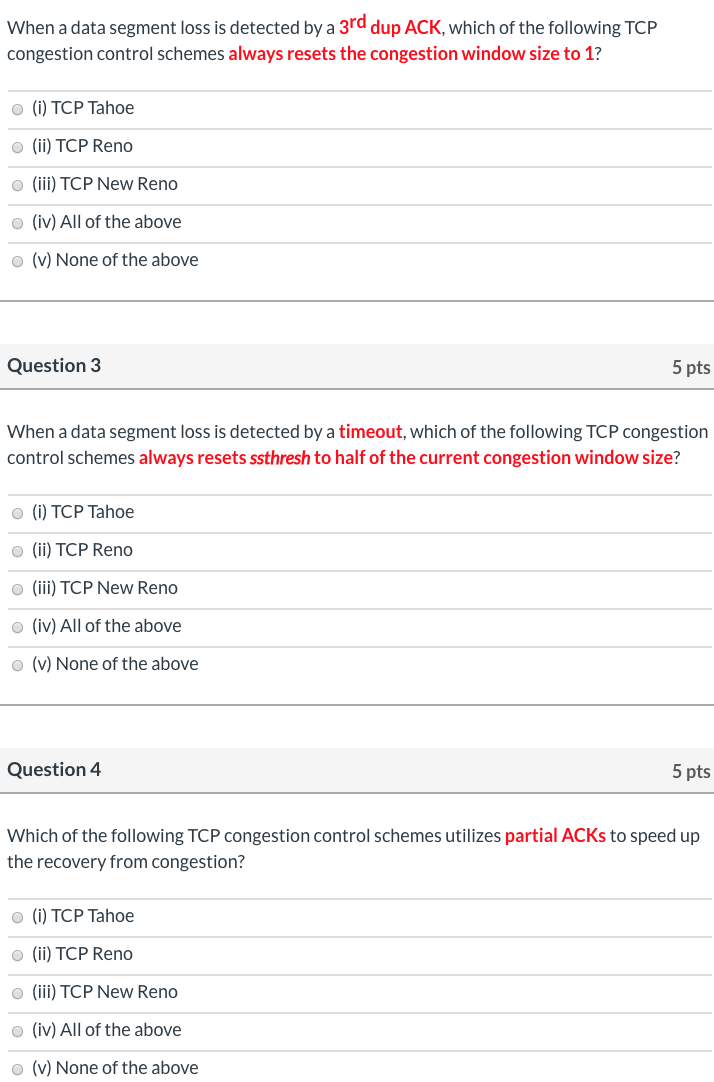Choose 'TCP New Reno' in Question 3
The image size is (714, 1082).
coord(17,589)
